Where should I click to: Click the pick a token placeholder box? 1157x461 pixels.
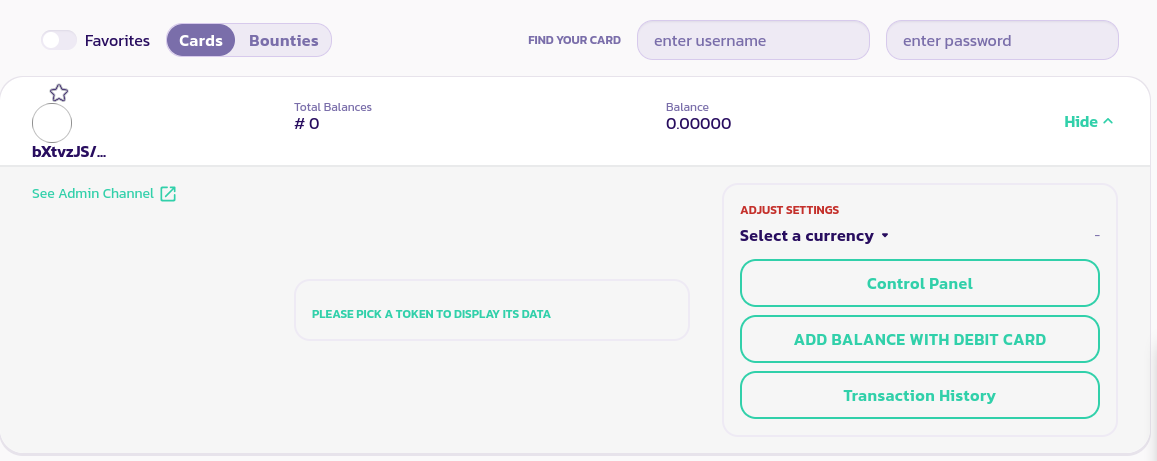pyautogui.click(x=491, y=310)
